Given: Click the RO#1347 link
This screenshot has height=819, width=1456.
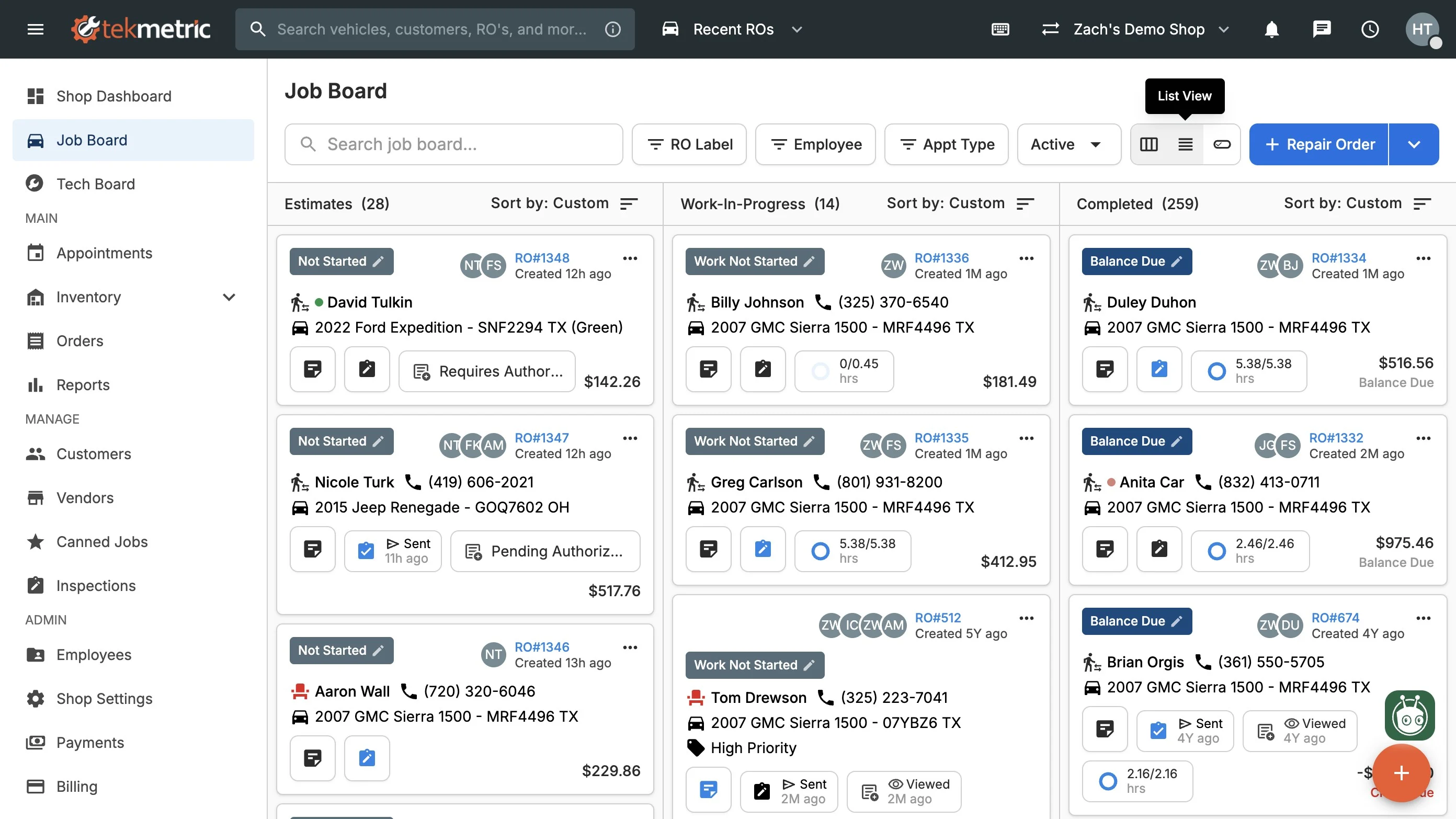Looking at the screenshot, I should click(541, 437).
